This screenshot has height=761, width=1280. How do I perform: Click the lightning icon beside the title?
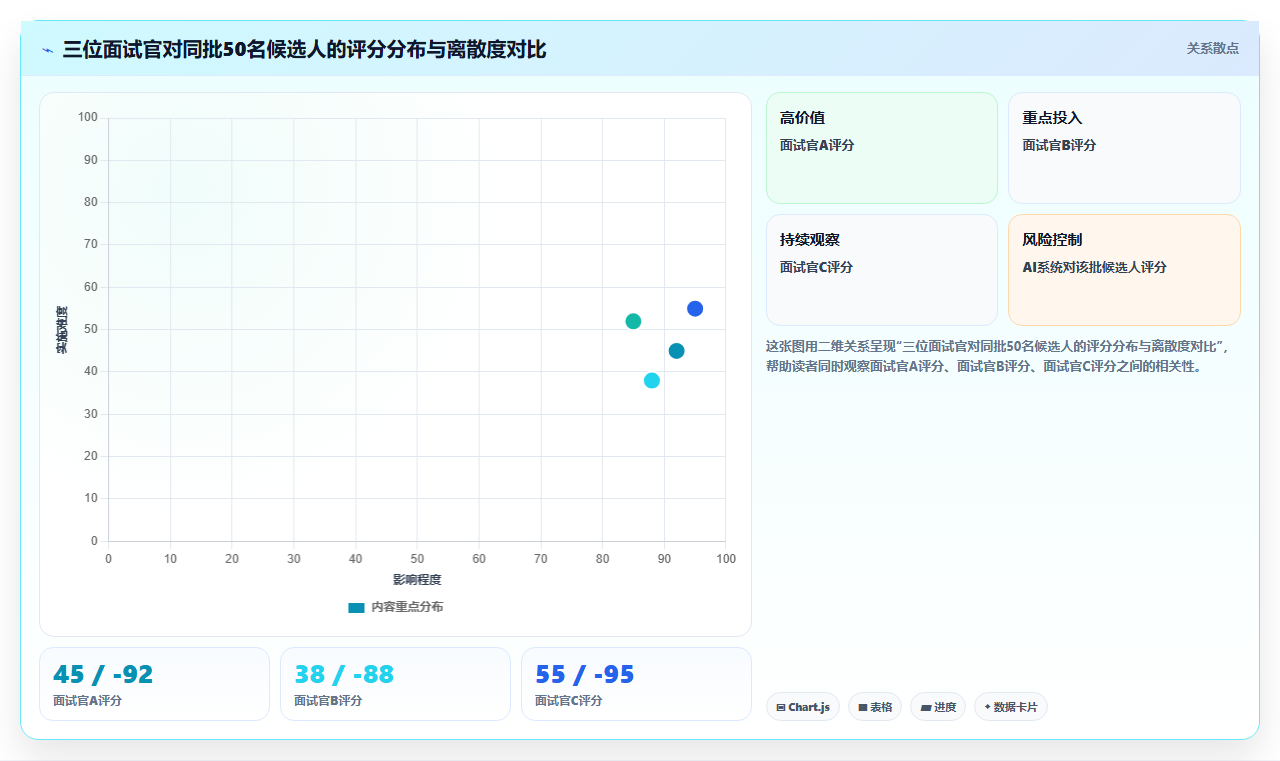click(47, 50)
